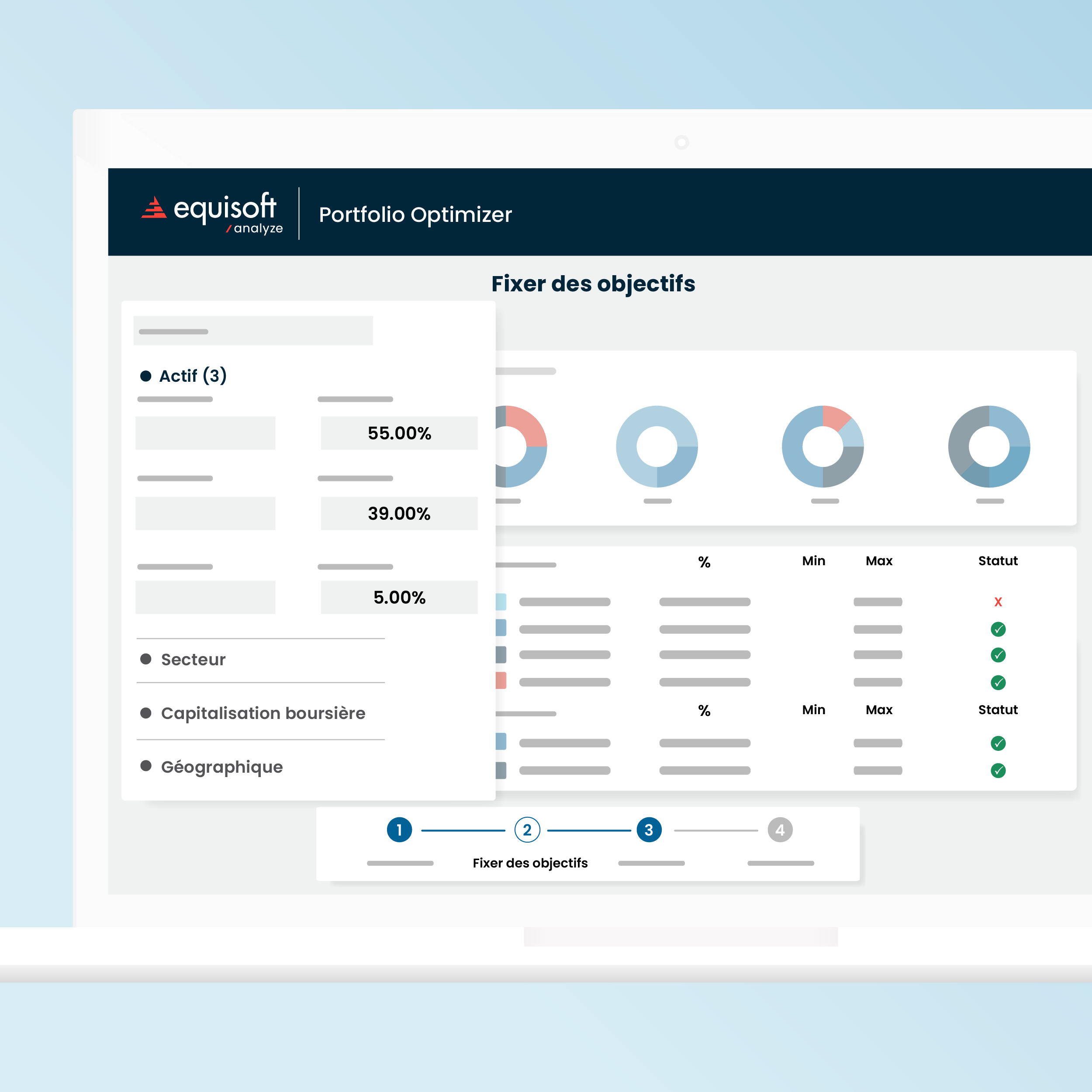
Task: Click the green checkmark beside the red swatch row
Action: (x=998, y=682)
